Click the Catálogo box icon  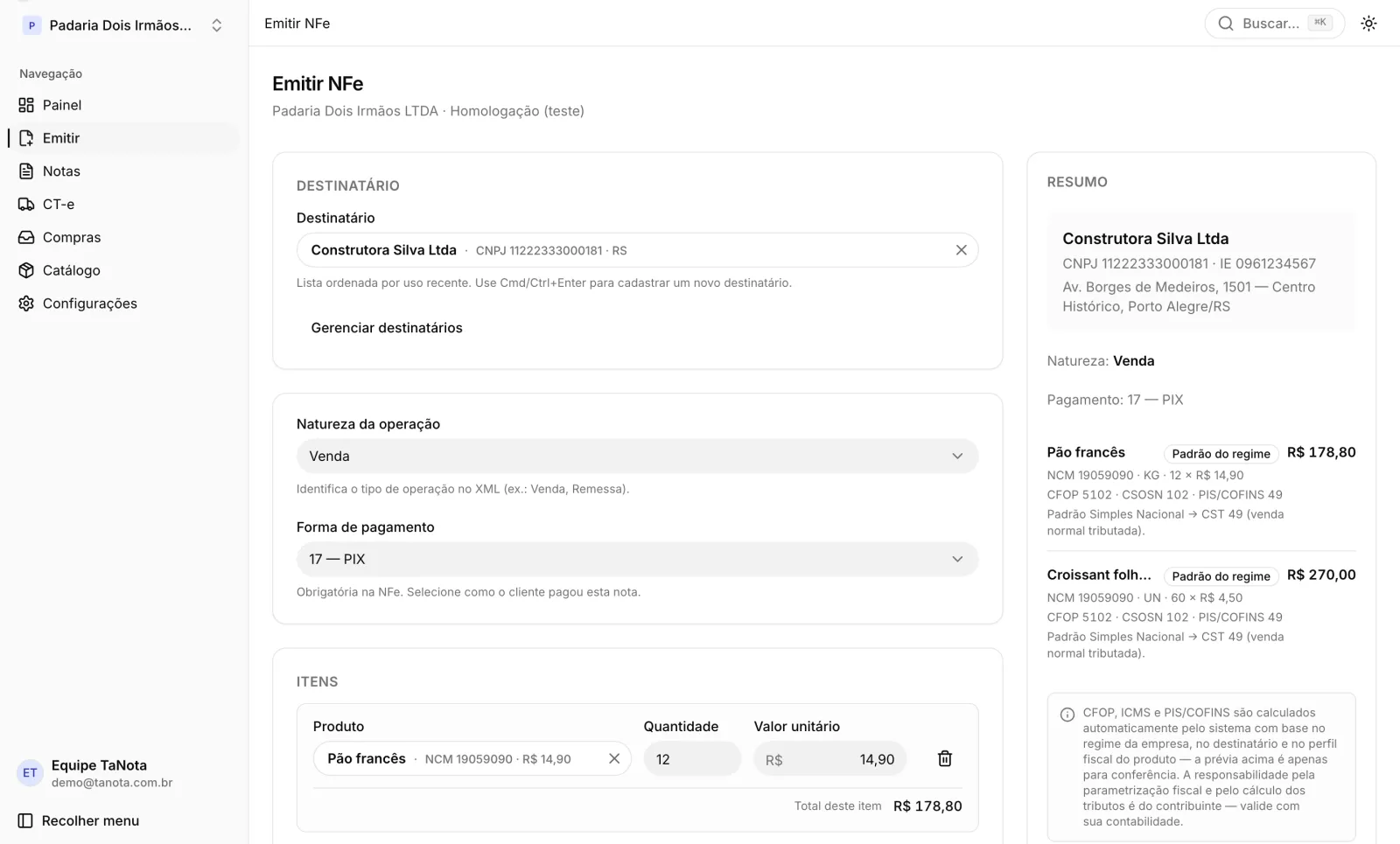click(26, 270)
